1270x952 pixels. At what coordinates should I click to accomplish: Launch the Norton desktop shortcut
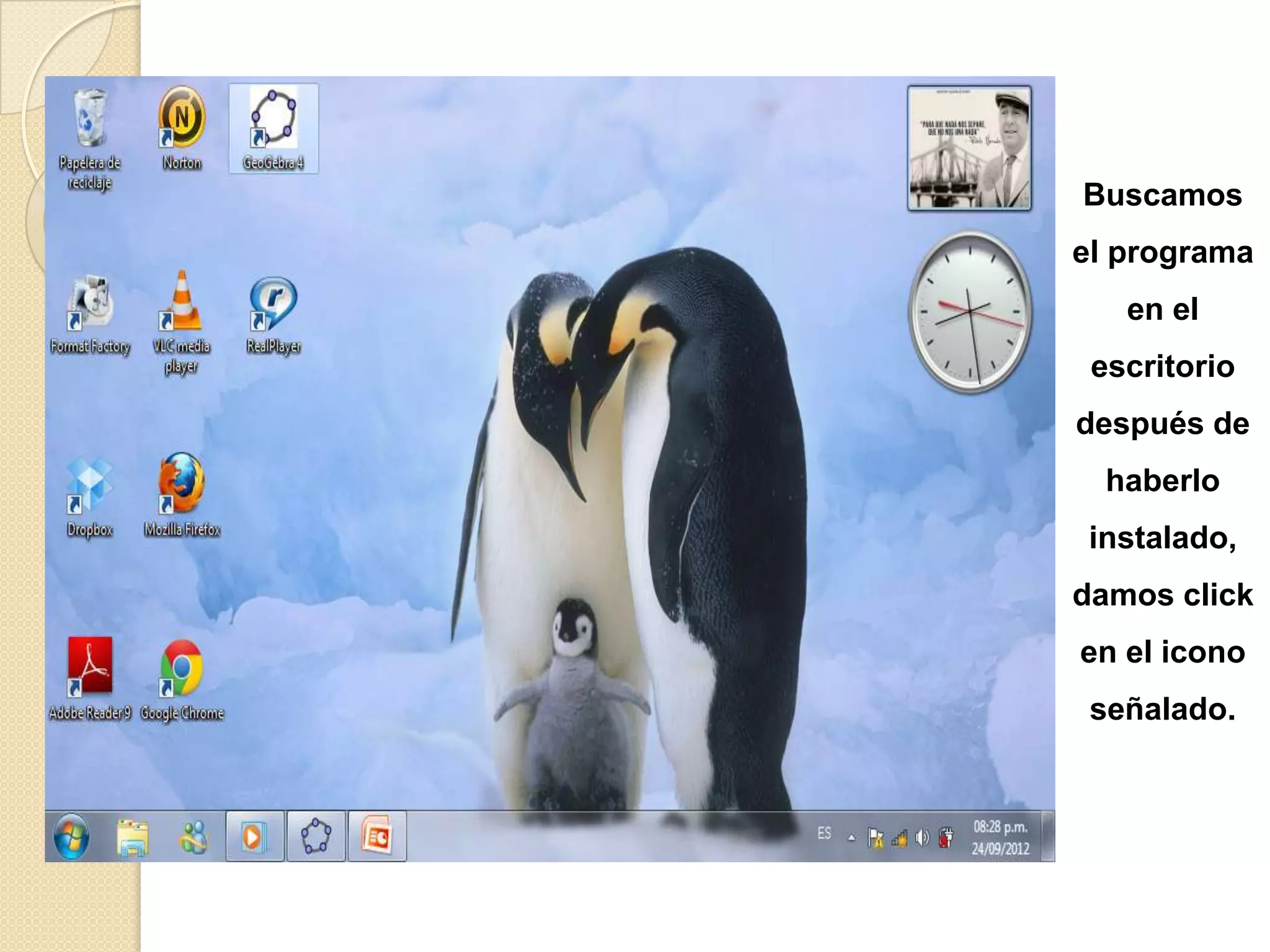click(182, 128)
